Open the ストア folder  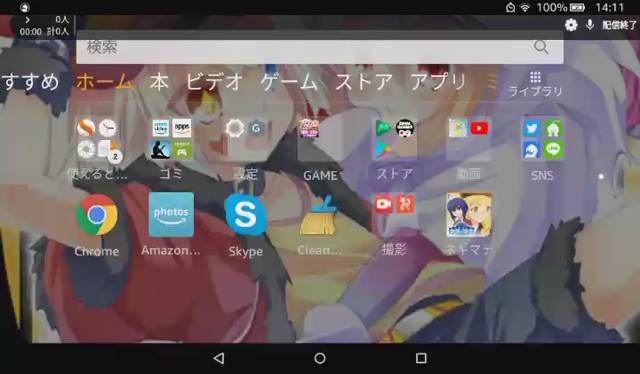click(x=394, y=139)
